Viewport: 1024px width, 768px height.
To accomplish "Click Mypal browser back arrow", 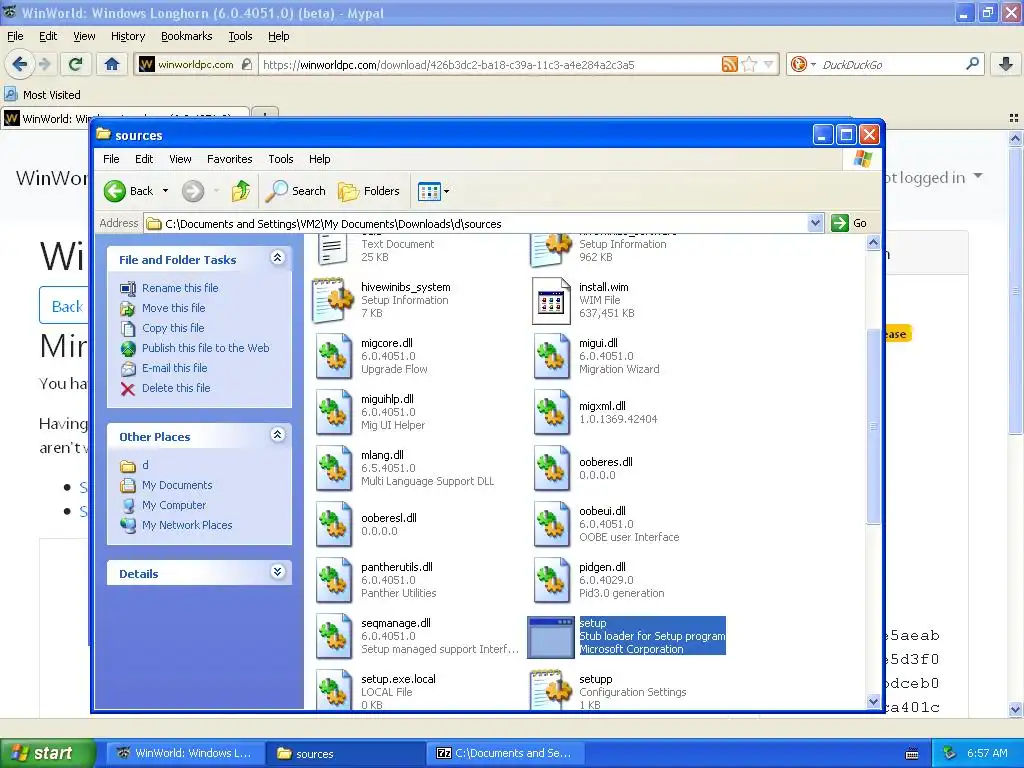I will tap(20, 64).
